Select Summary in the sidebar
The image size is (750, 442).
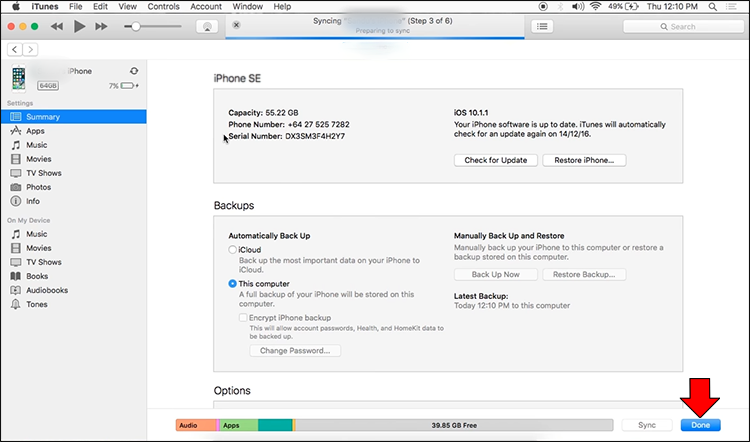point(74,117)
